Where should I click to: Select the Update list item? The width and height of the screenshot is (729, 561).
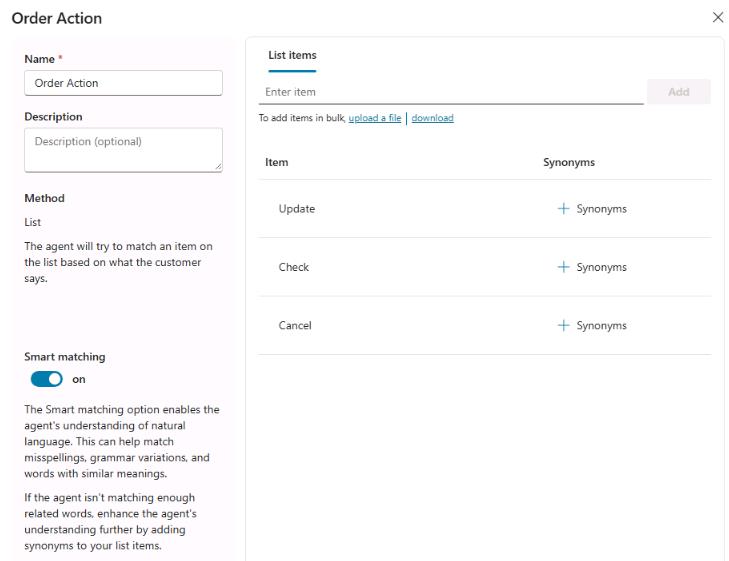click(x=297, y=209)
